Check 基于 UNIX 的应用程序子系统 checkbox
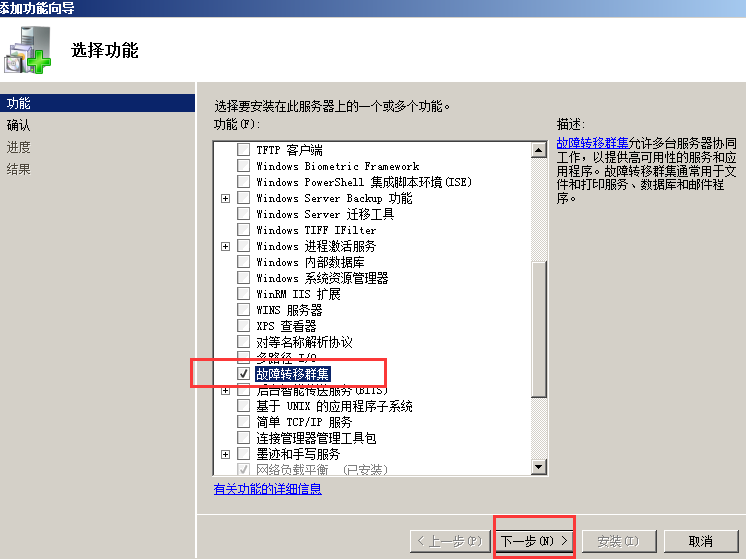This screenshot has width=746, height=559. (244, 406)
